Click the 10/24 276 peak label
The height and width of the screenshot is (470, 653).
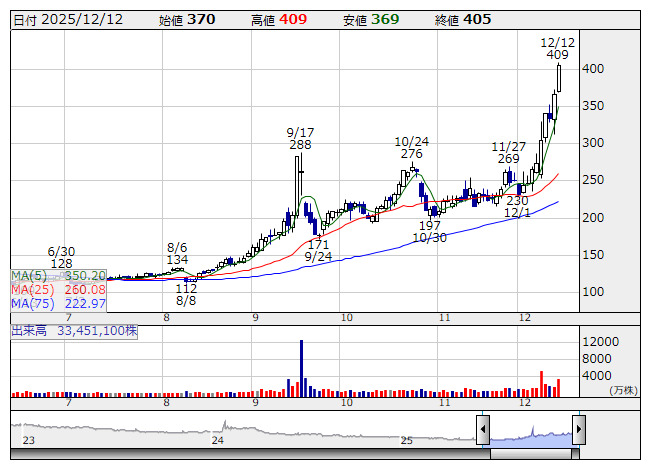point(411,147)
